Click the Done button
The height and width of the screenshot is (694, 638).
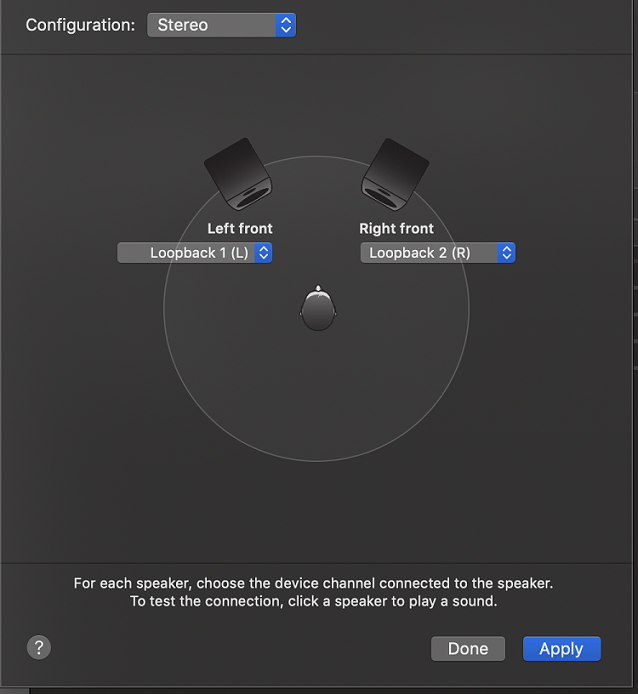point(468,648)
